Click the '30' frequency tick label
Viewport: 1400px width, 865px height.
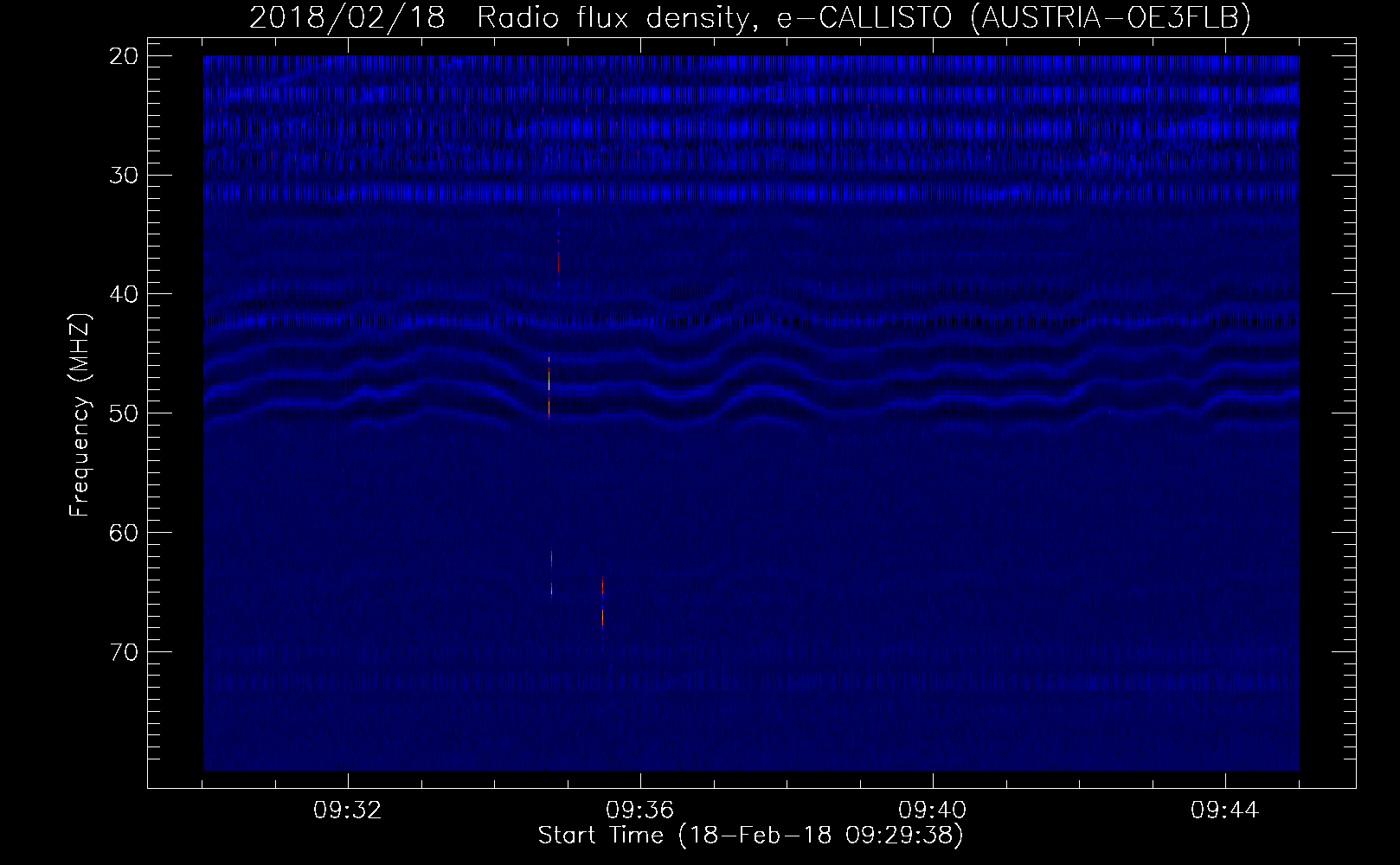pos(125,176)
